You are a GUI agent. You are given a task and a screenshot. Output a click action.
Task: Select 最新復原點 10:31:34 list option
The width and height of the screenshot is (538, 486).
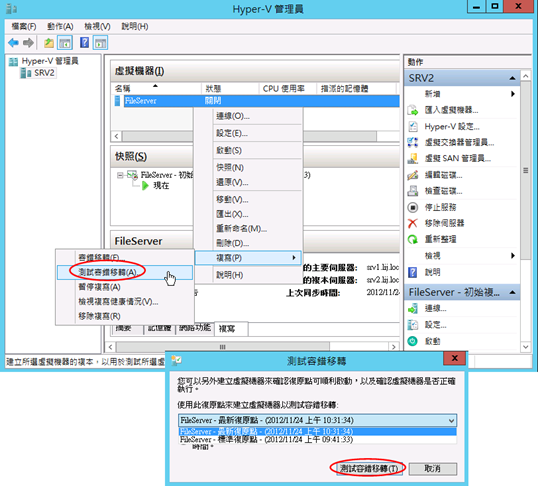pos(317,431)
